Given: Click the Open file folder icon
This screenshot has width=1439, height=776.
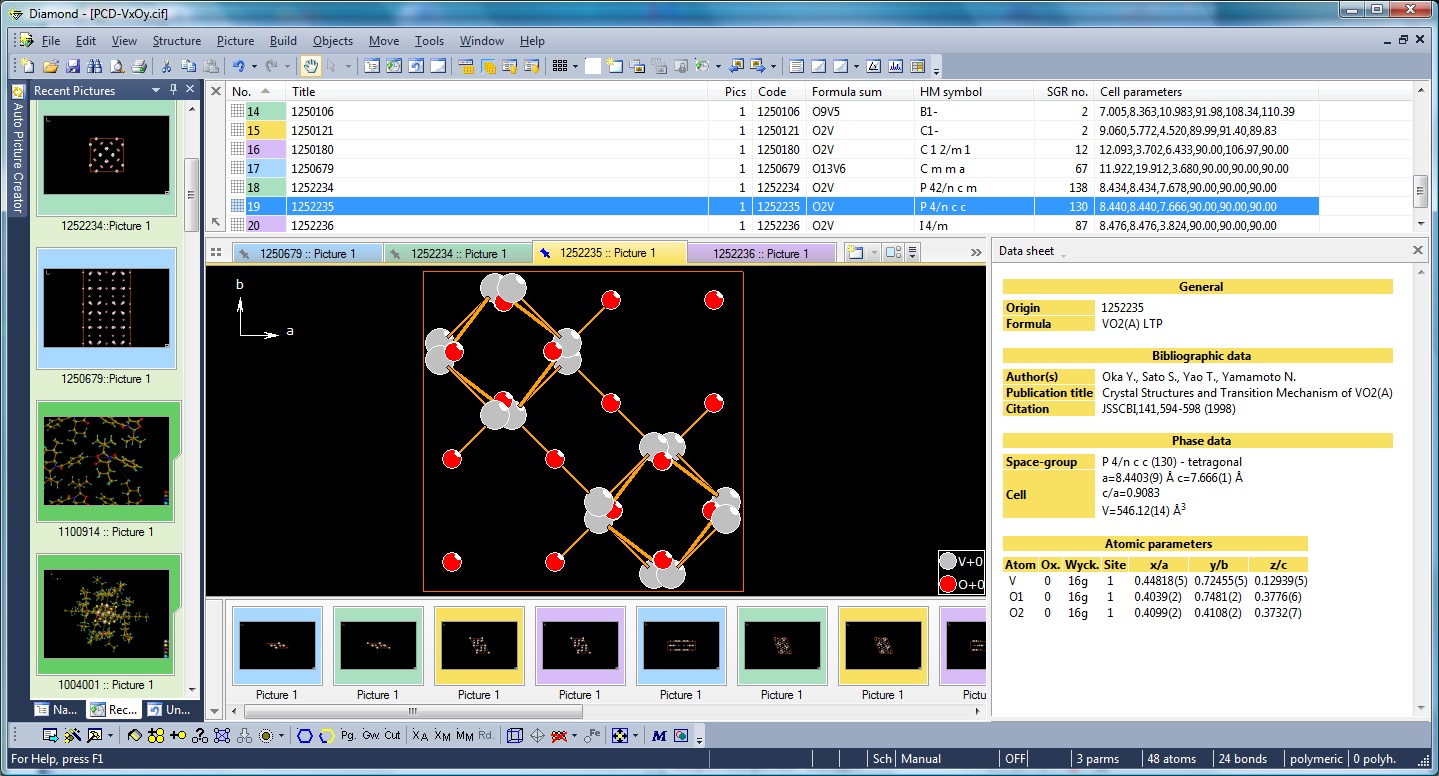Looking at the screenshot, I should coord(50,67).
